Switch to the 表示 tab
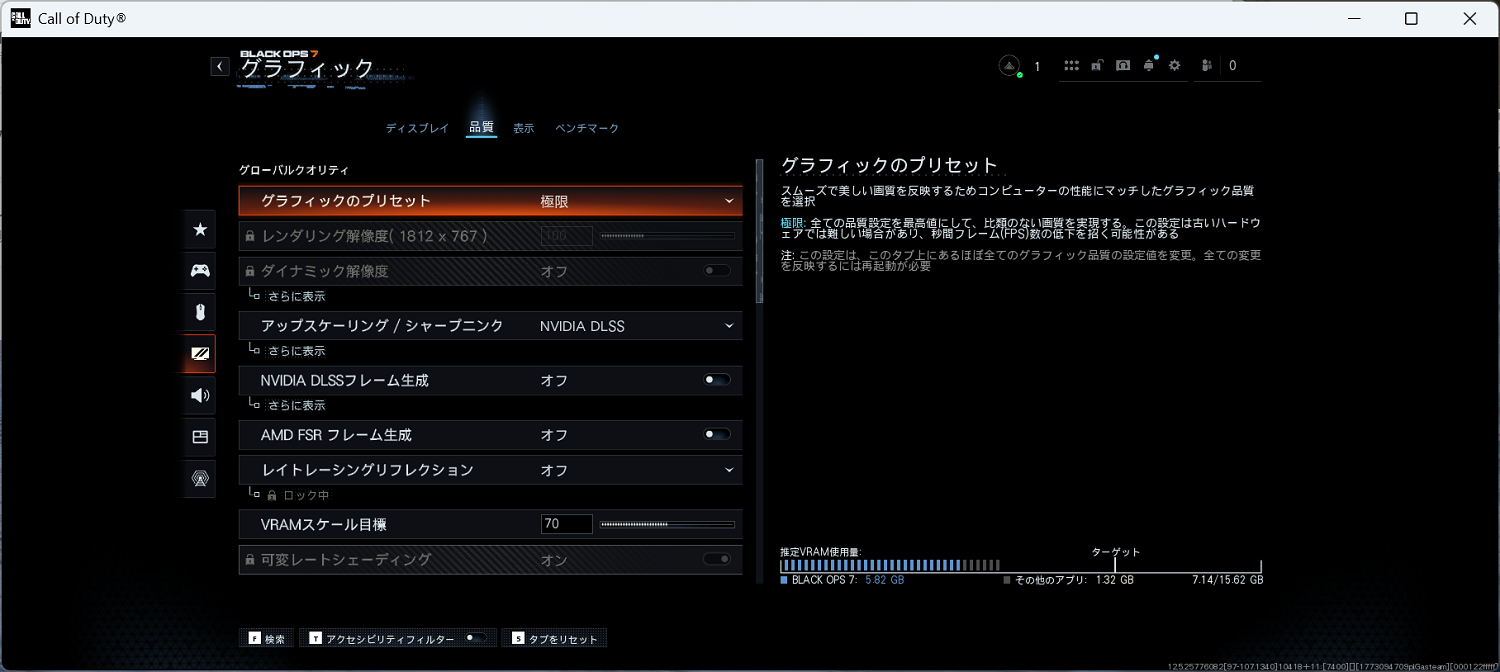This screenshot has width=1500, height=672. click(x=524, y=128)
